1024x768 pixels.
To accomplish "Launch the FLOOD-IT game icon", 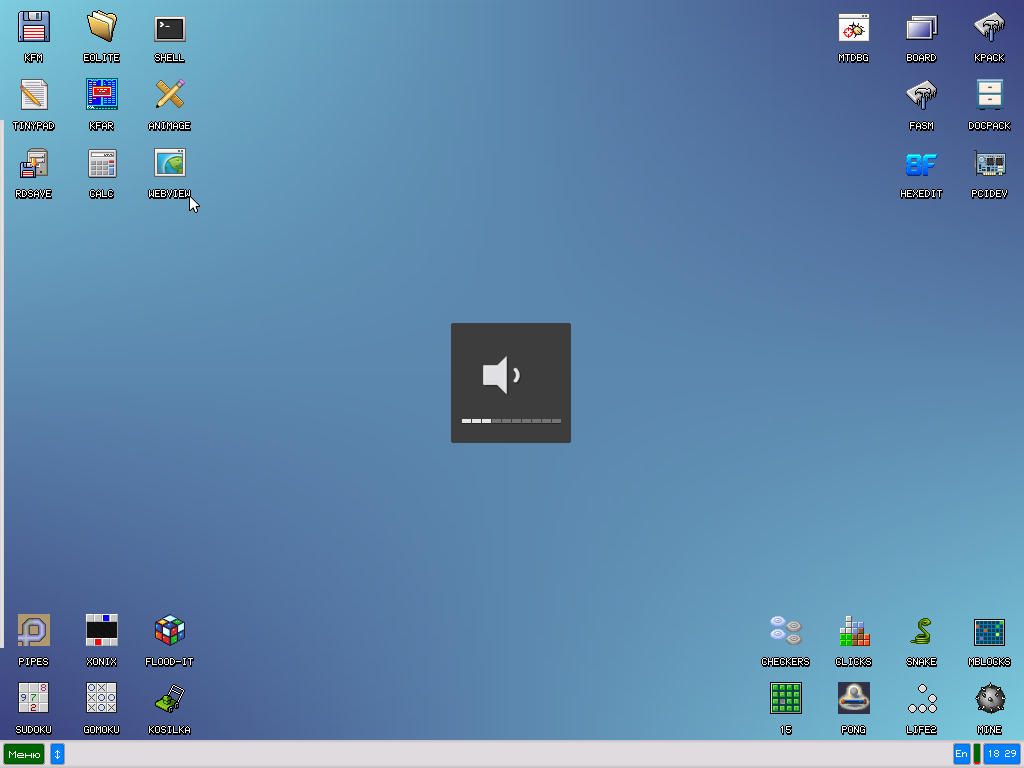I will [169, 631].
